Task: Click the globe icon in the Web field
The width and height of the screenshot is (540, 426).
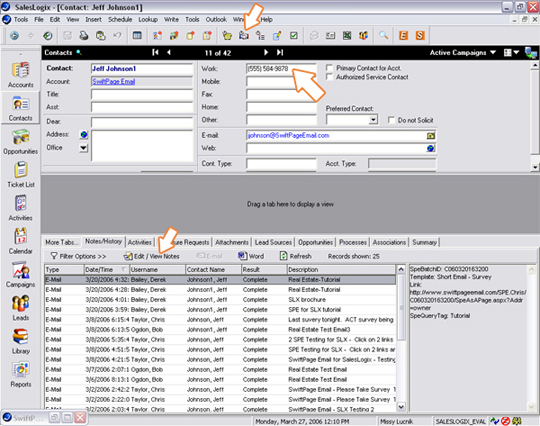Action: point(430,148)
